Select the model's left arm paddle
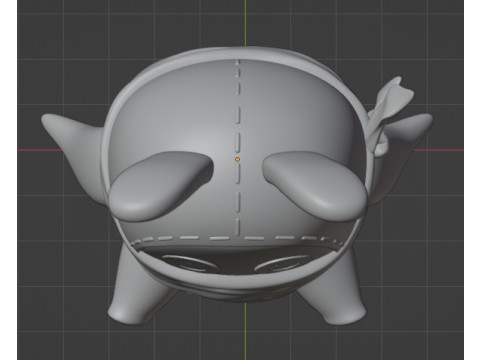 [161, 186]
